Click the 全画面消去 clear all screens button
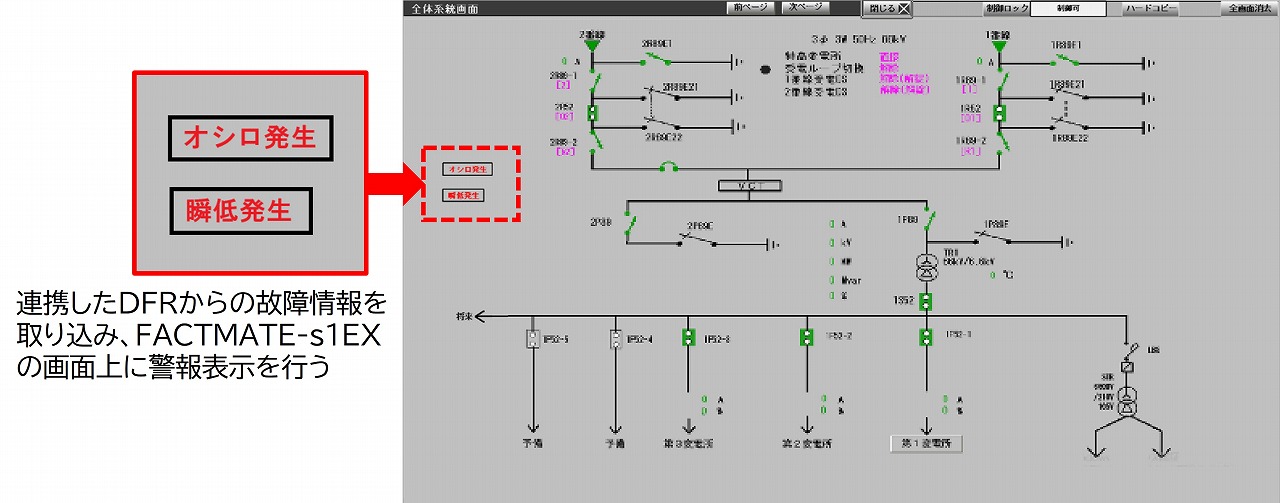1280x503 pixels. pos(1249,9)
